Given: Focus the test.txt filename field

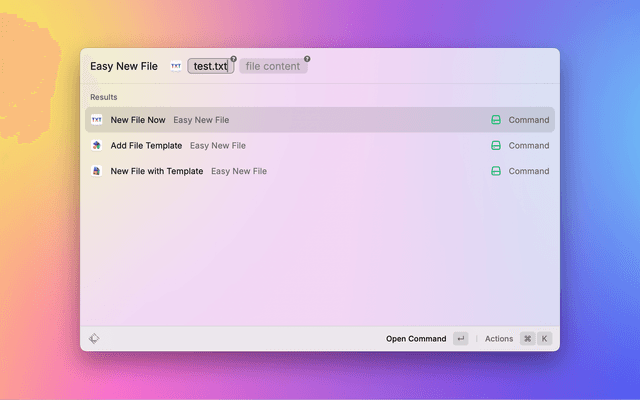Looking at the screenshot, I should [x=210, y=66].
